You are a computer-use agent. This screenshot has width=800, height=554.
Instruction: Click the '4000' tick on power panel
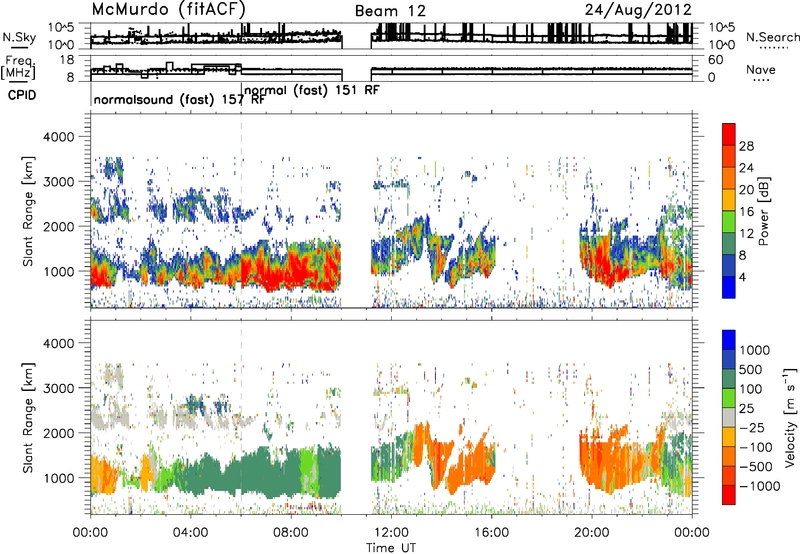coord(61,137)
